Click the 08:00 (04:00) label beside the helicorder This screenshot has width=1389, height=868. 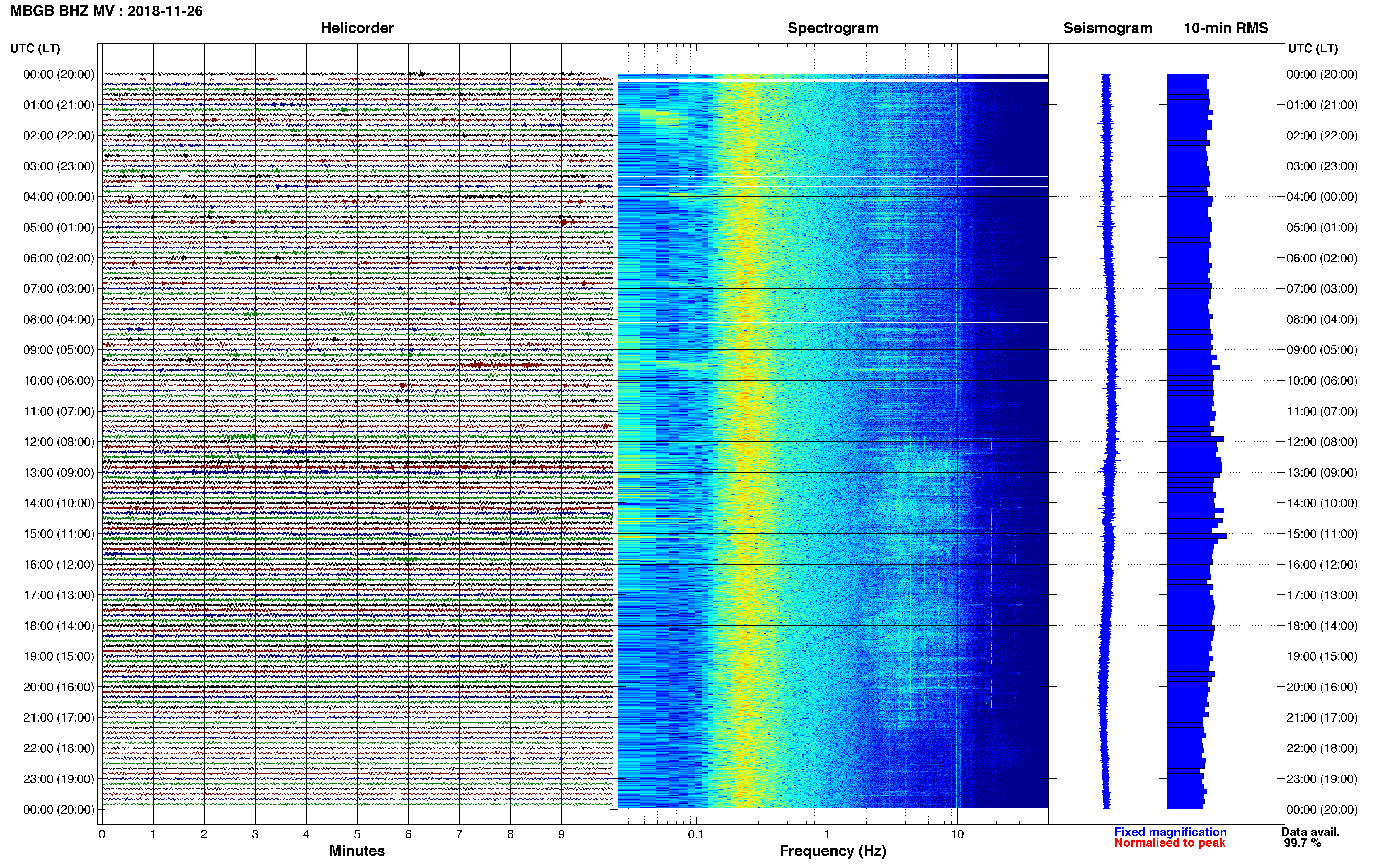59,319
